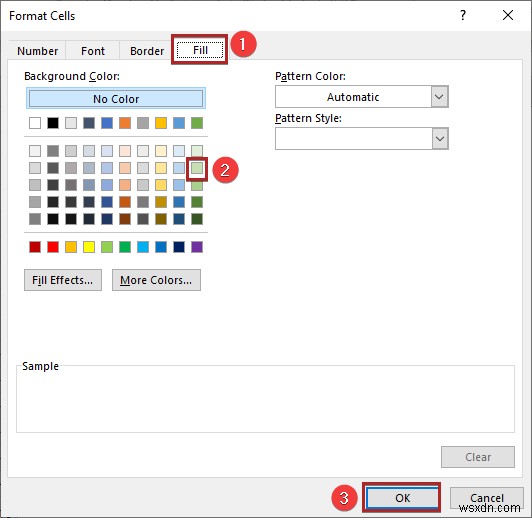Click the empty Pattern Style field
This screenshot has width=532, height=518.
(x=354, y=139)
